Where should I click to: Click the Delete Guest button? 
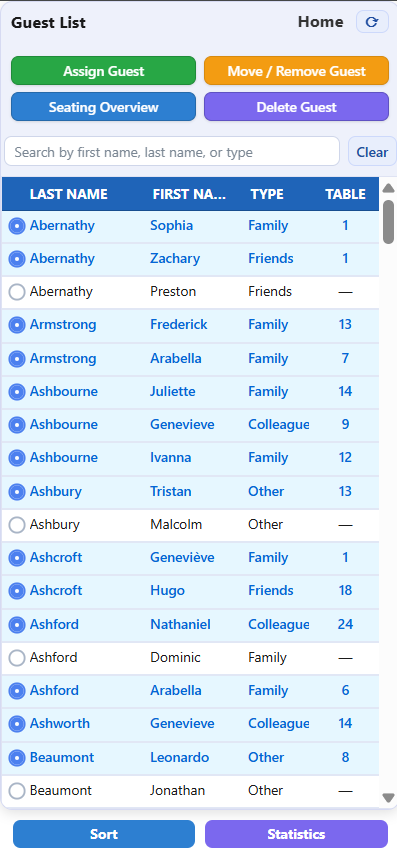pyautogui.click(x=297, y=107)
